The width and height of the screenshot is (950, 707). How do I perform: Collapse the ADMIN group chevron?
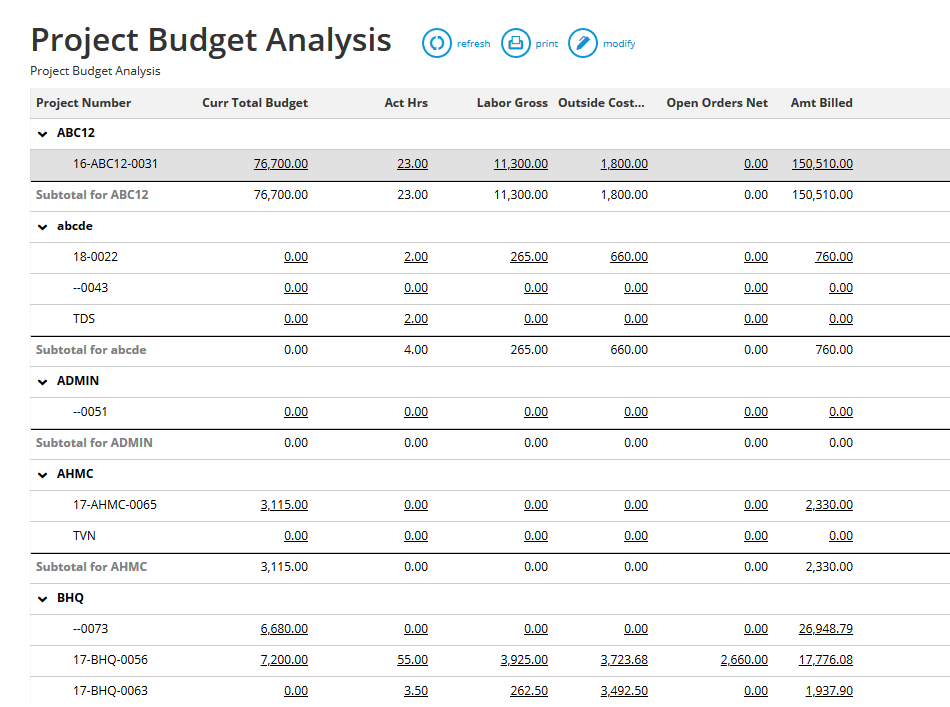pyautogui.click(x=41, y=380)
